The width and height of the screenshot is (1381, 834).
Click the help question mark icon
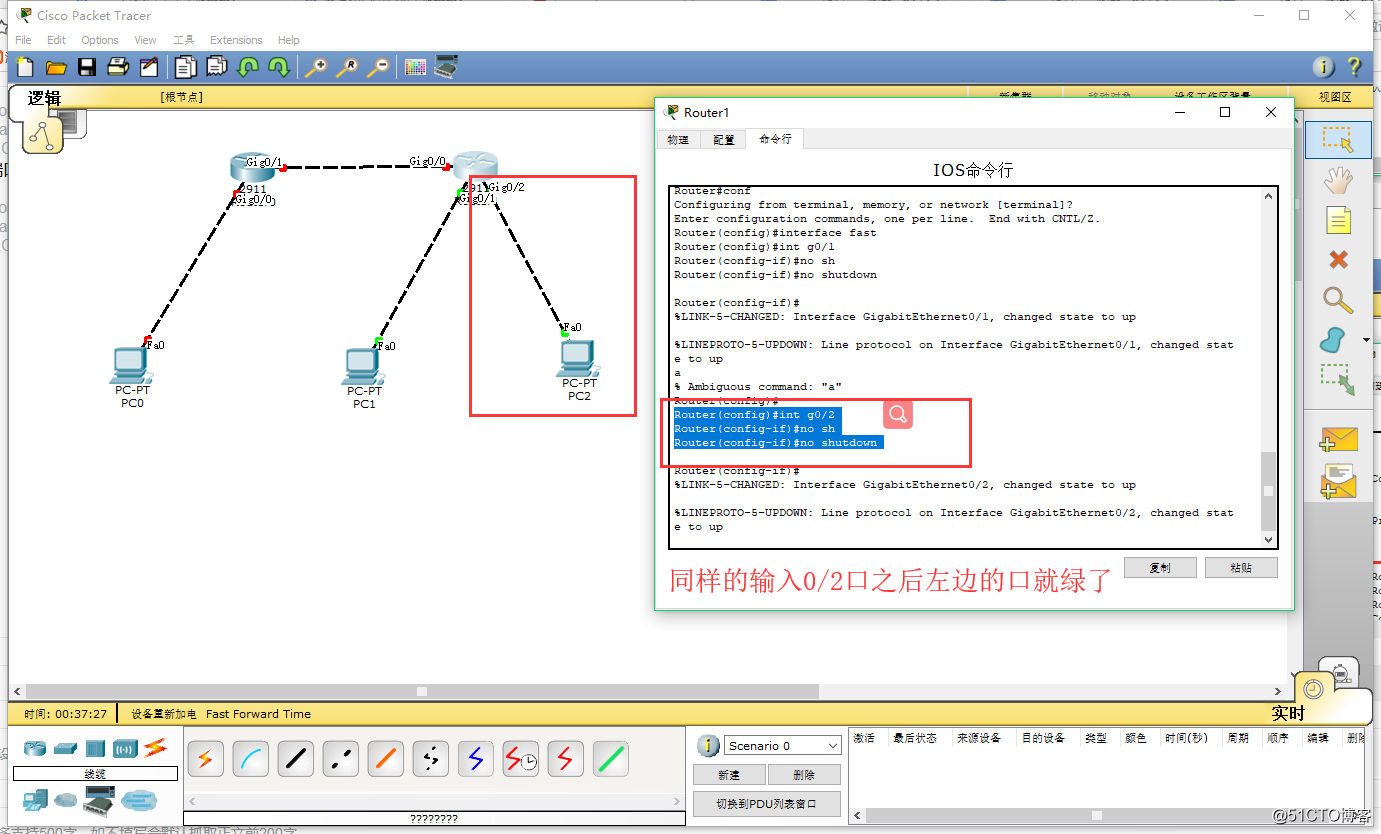pyautogui.click(x=1354, y=67)
